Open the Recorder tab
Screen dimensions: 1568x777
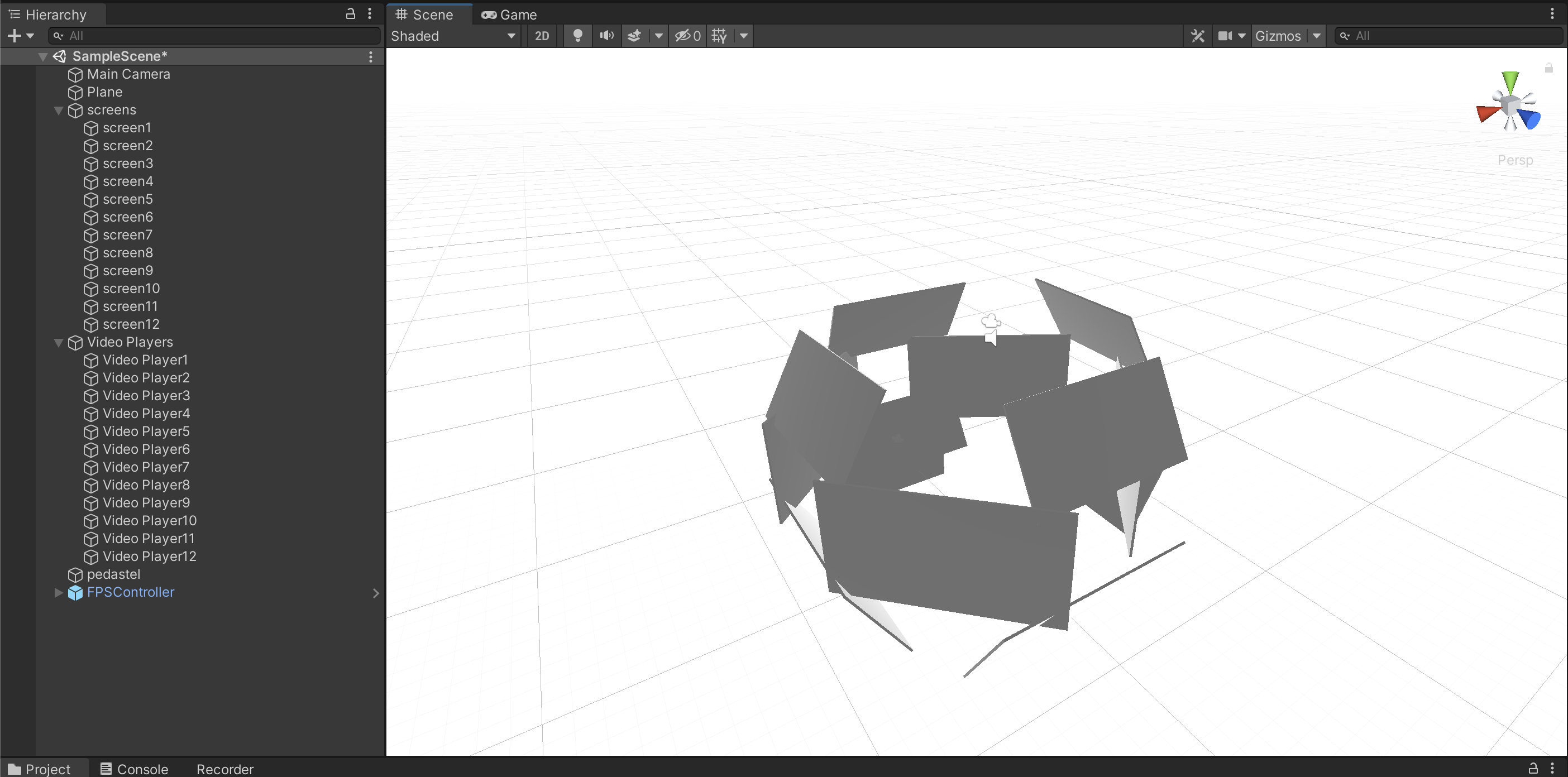click(x=224, y=769)
